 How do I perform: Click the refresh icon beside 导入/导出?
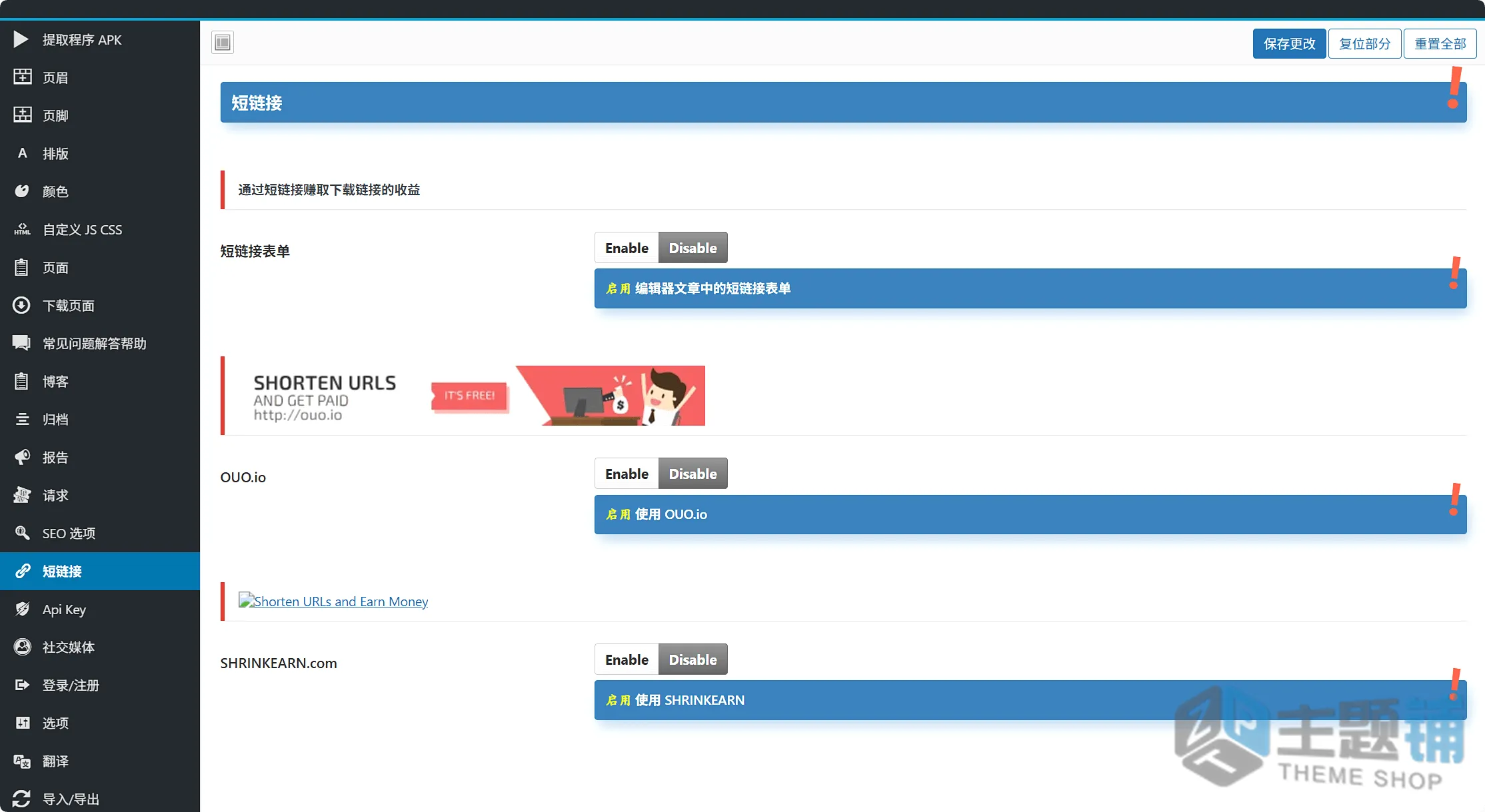[x=21, y=799]
